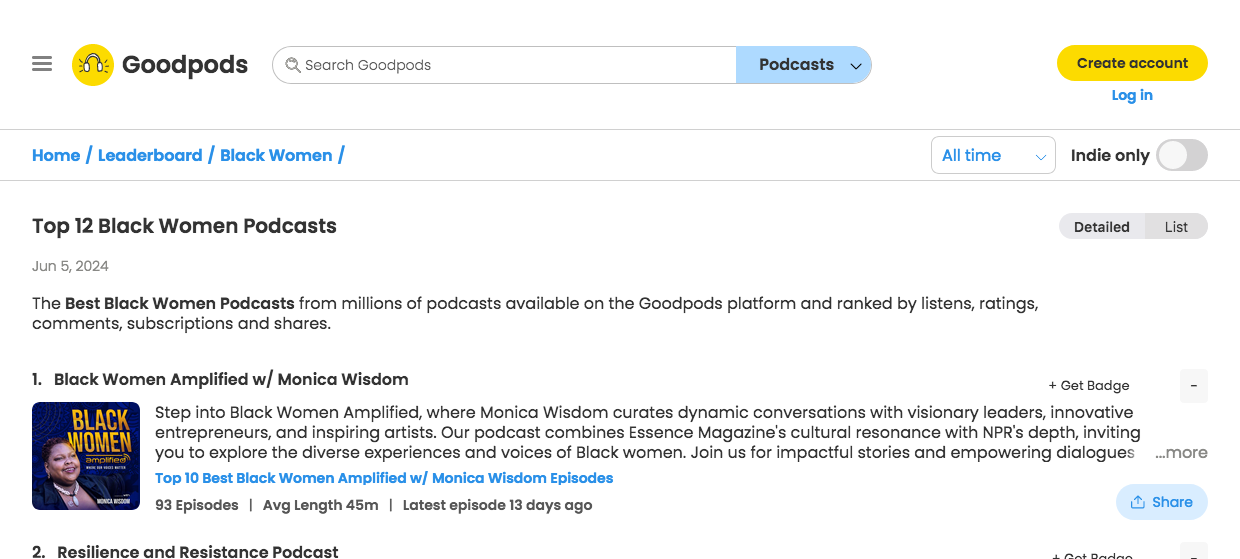Image resolution: width=1240 pixels, height=559 pixels.
Task: Open the Log in link
Action: click(x=1132, y=95)
